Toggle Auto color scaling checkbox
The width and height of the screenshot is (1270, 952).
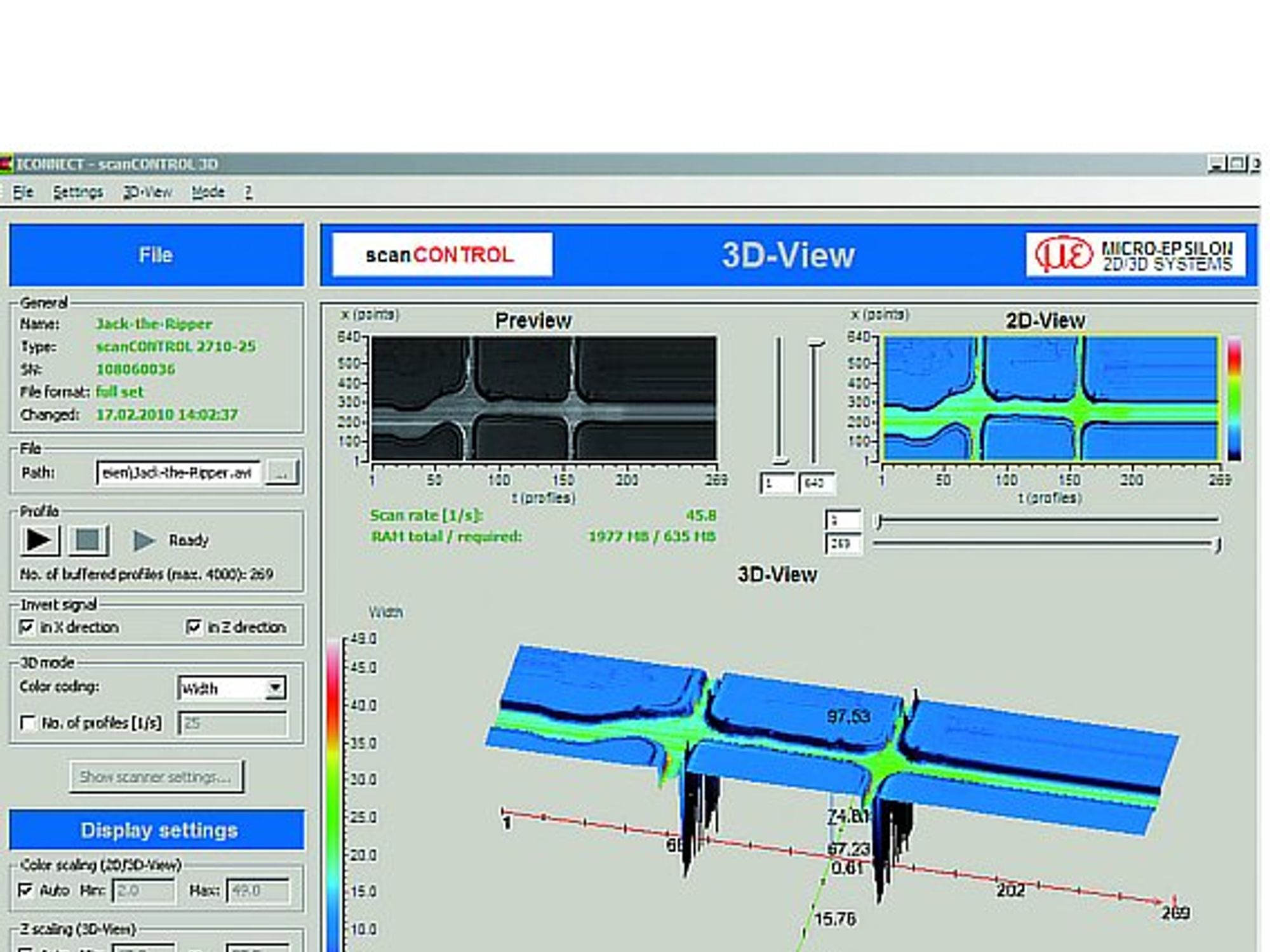[x=25, y=890]
